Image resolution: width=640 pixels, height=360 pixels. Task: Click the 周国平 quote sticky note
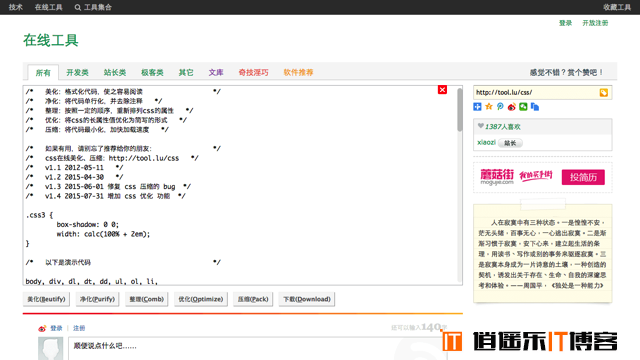click(x=542, y=253)
